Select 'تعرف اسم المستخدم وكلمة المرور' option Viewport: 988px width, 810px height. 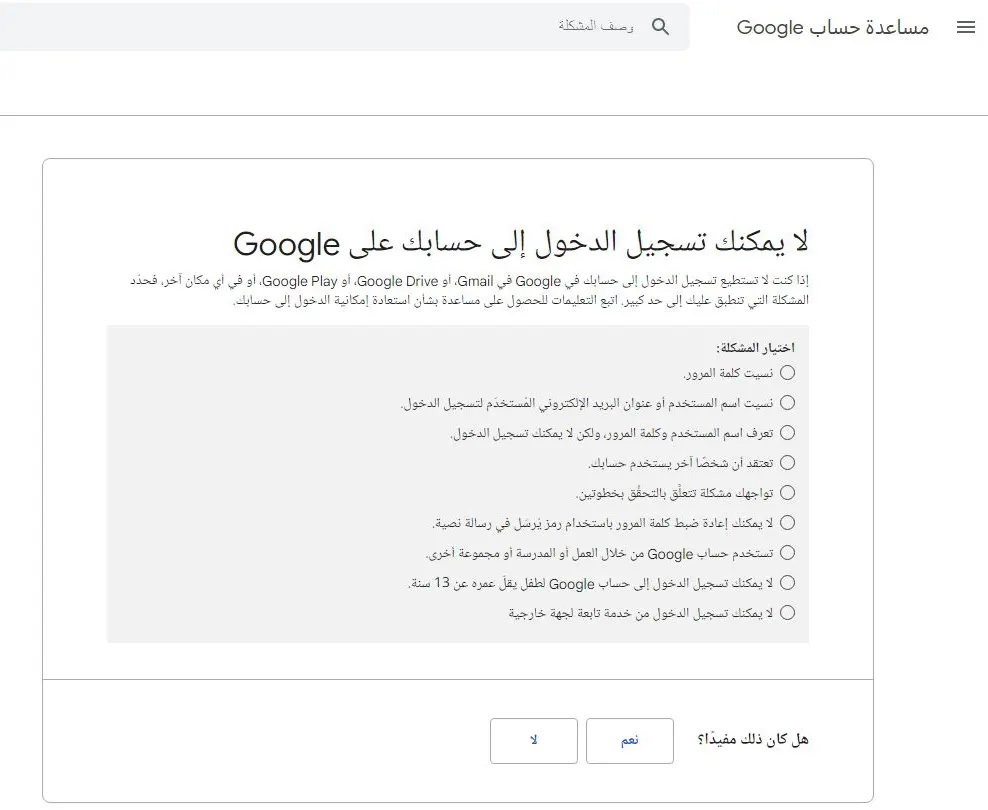click(x=787, y=433)
